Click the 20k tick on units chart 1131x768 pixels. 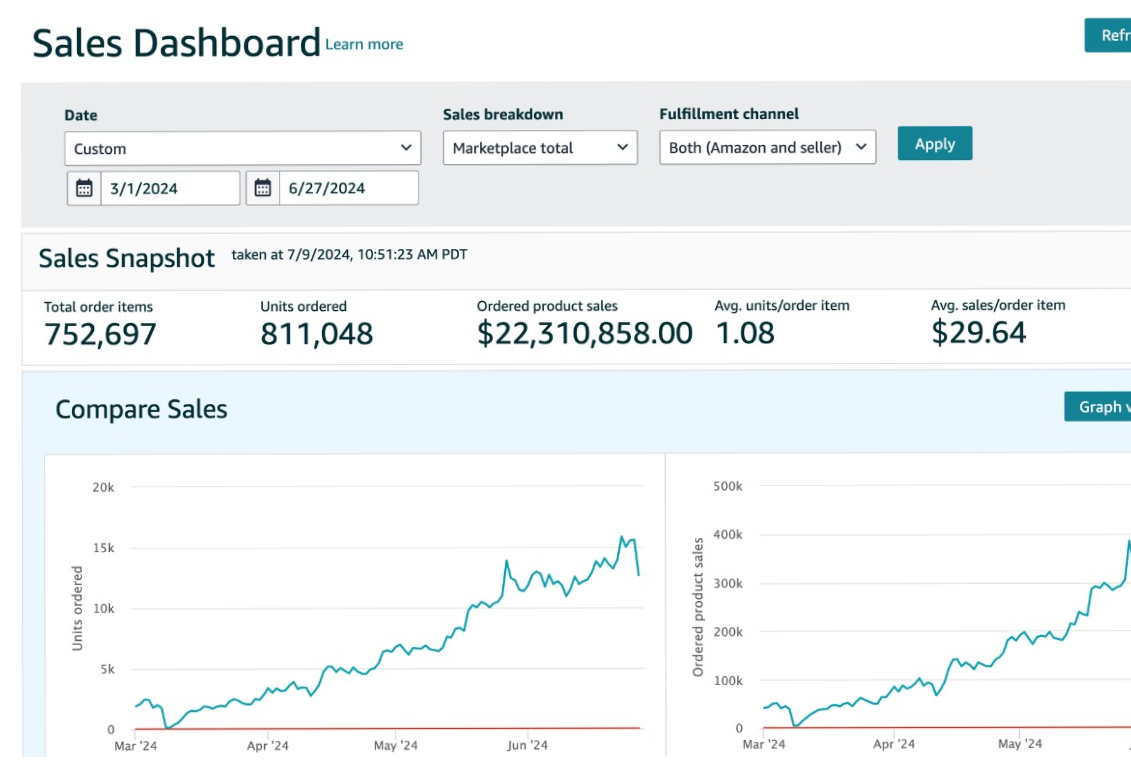(x=103, y=487)
